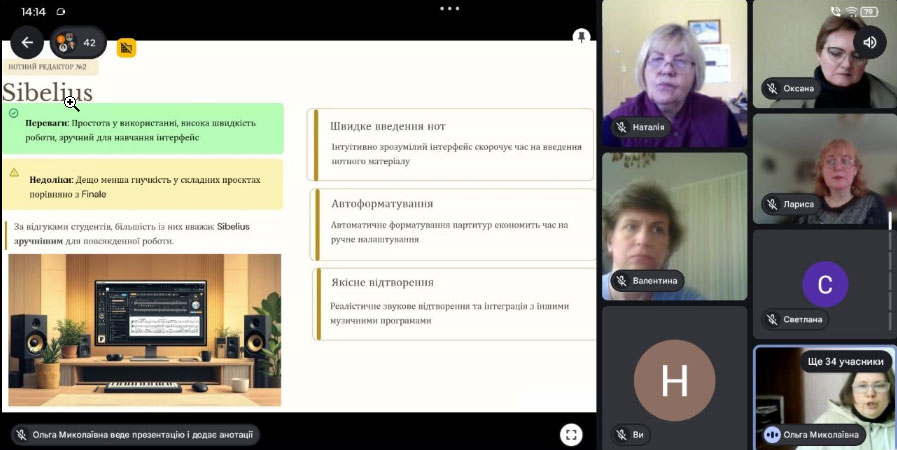Click the muted mic icon beside Валентина

(622, 281)
